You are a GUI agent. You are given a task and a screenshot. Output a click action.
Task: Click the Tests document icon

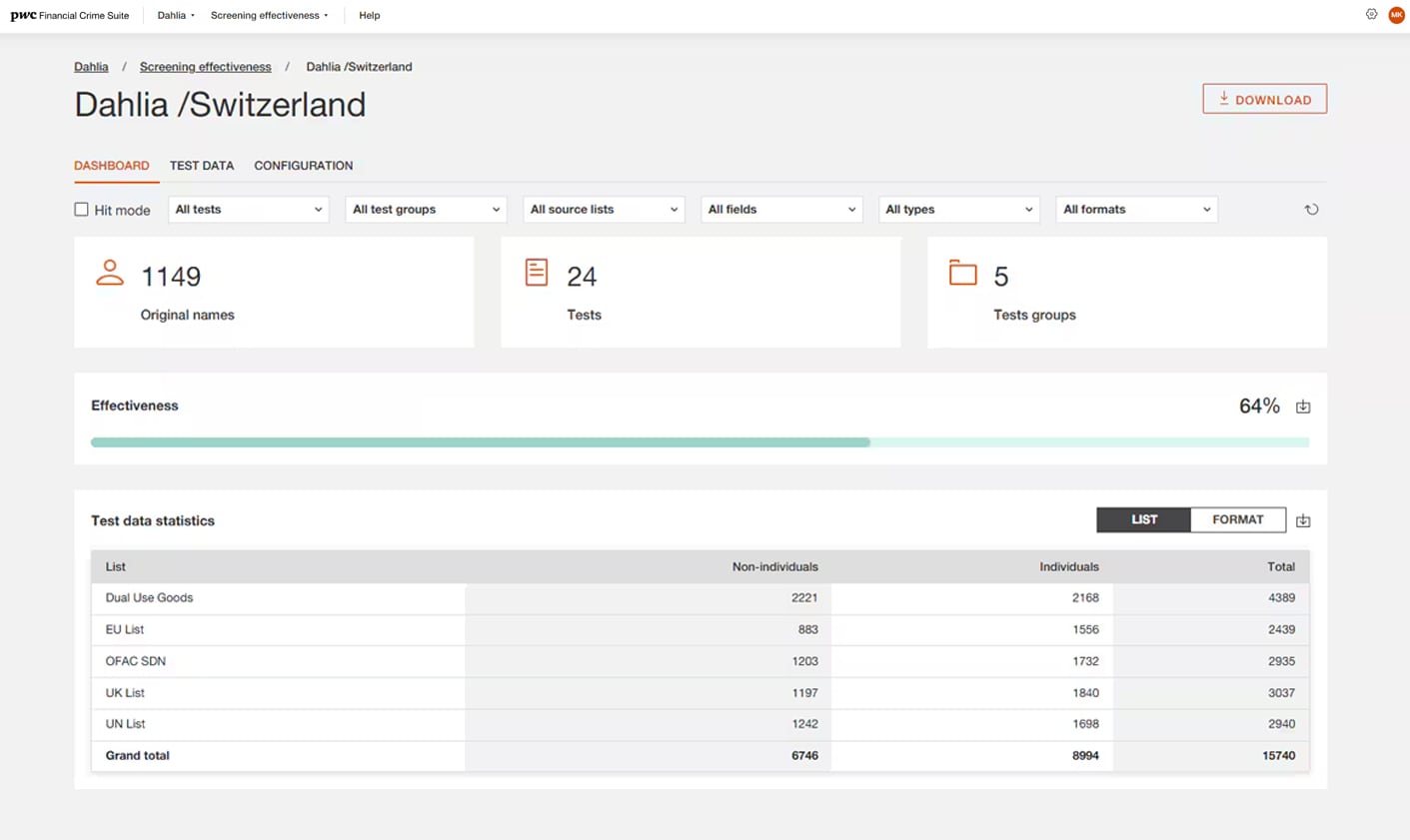(x=537, y=273)
